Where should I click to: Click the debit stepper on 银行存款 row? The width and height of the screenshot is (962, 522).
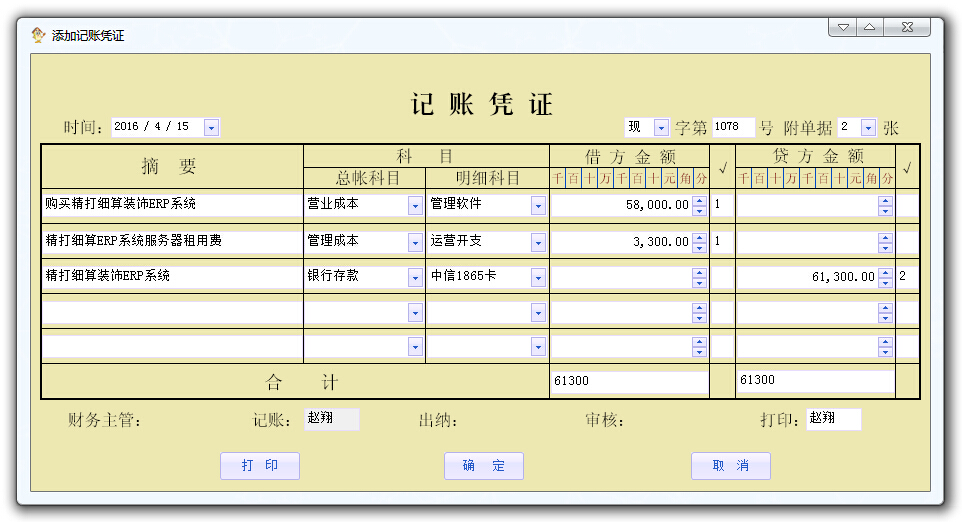699,277
